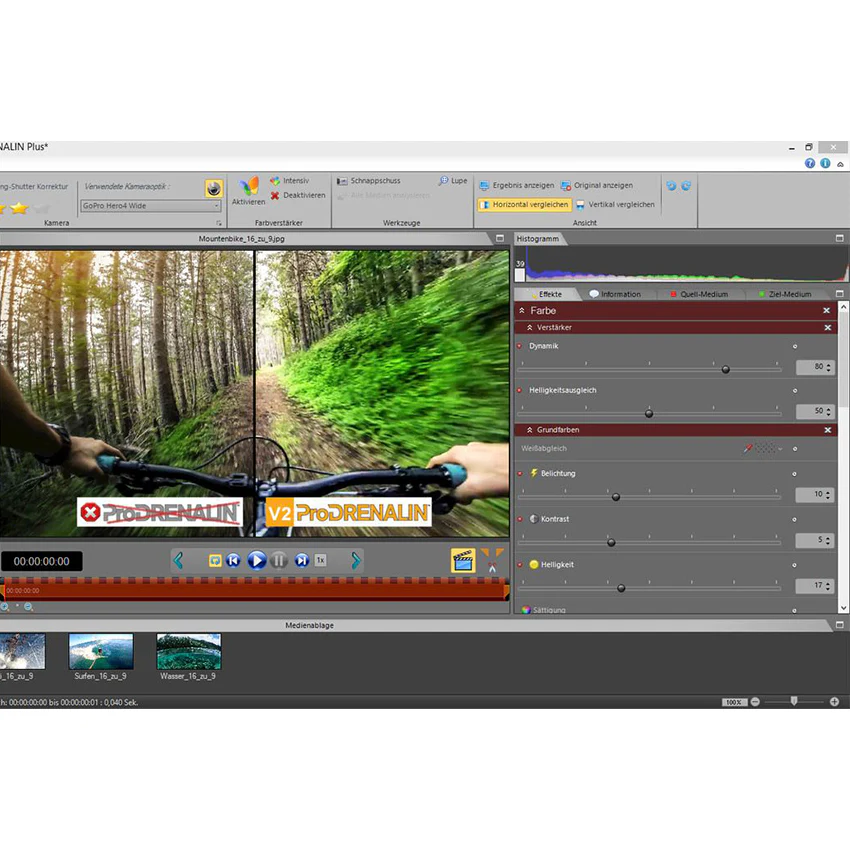Screen dimensions: 850x850
Task: Click small circle reset at Helligkeitsausgleich row
Action: coord(795,391)
